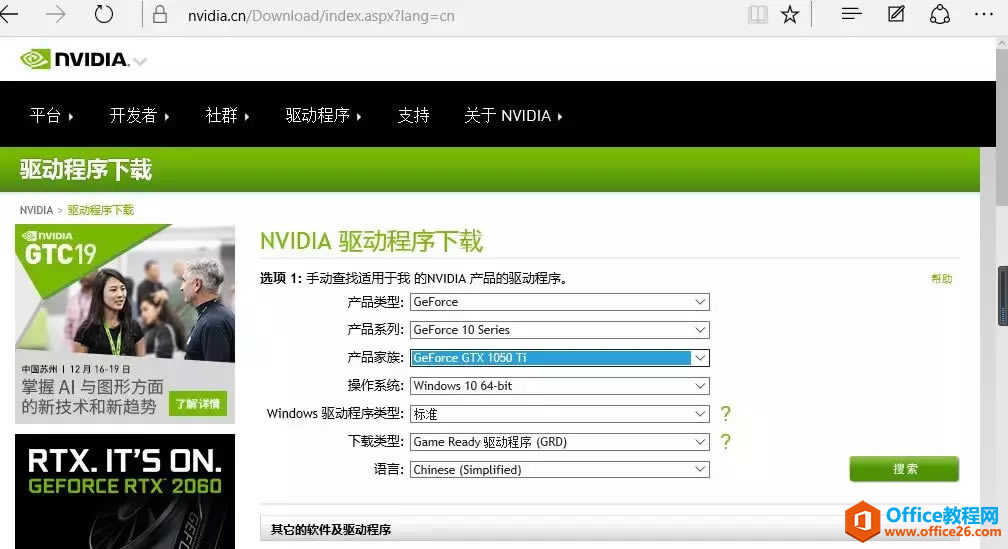Click the green 搜索 button
The image size is (1008, 549).
click(904, 469)
